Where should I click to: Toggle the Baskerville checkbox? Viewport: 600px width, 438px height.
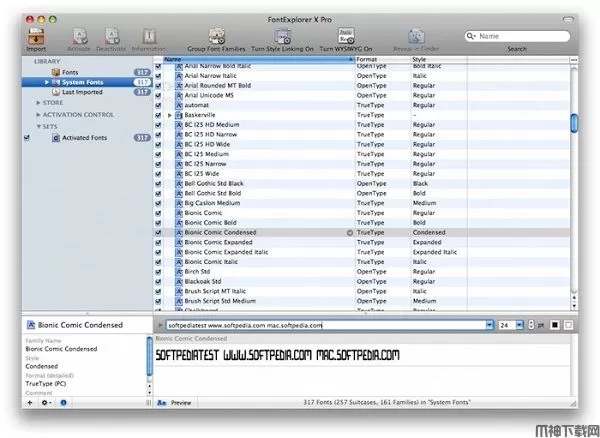158,115
